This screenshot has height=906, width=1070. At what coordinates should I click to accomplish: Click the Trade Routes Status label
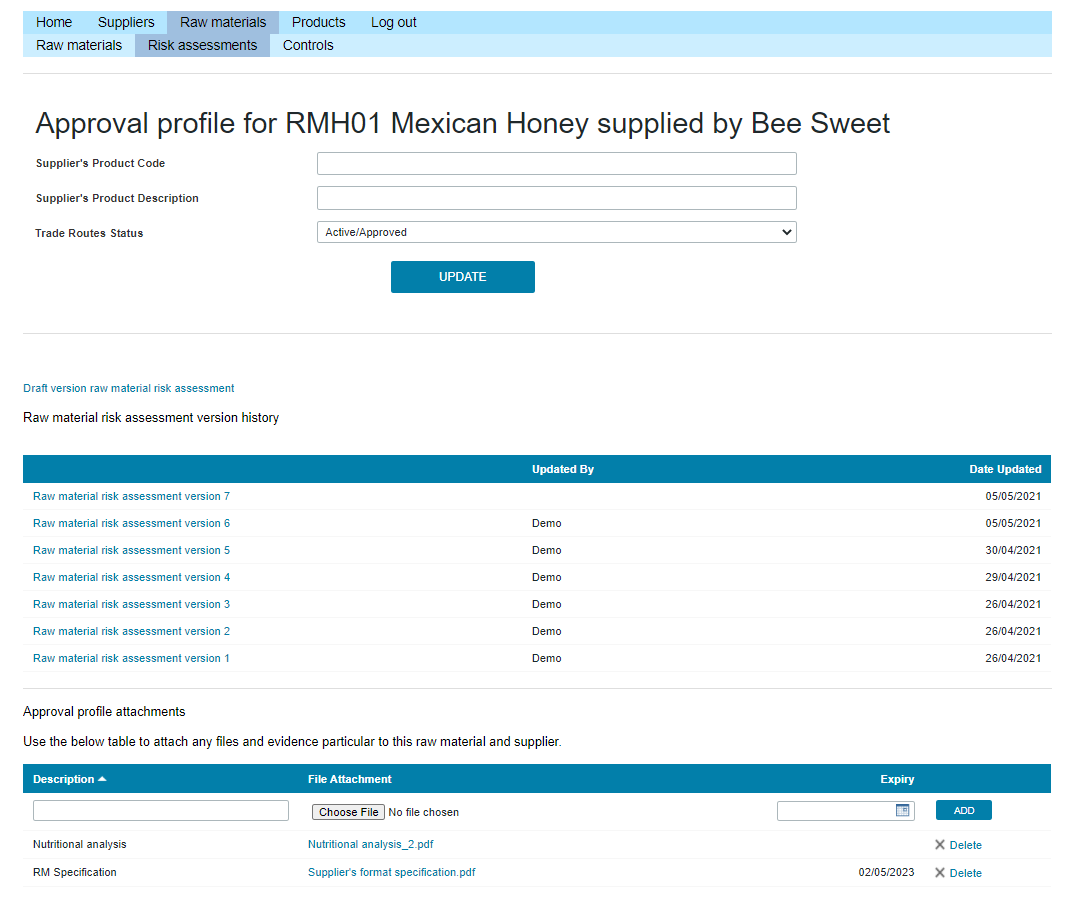89,233
